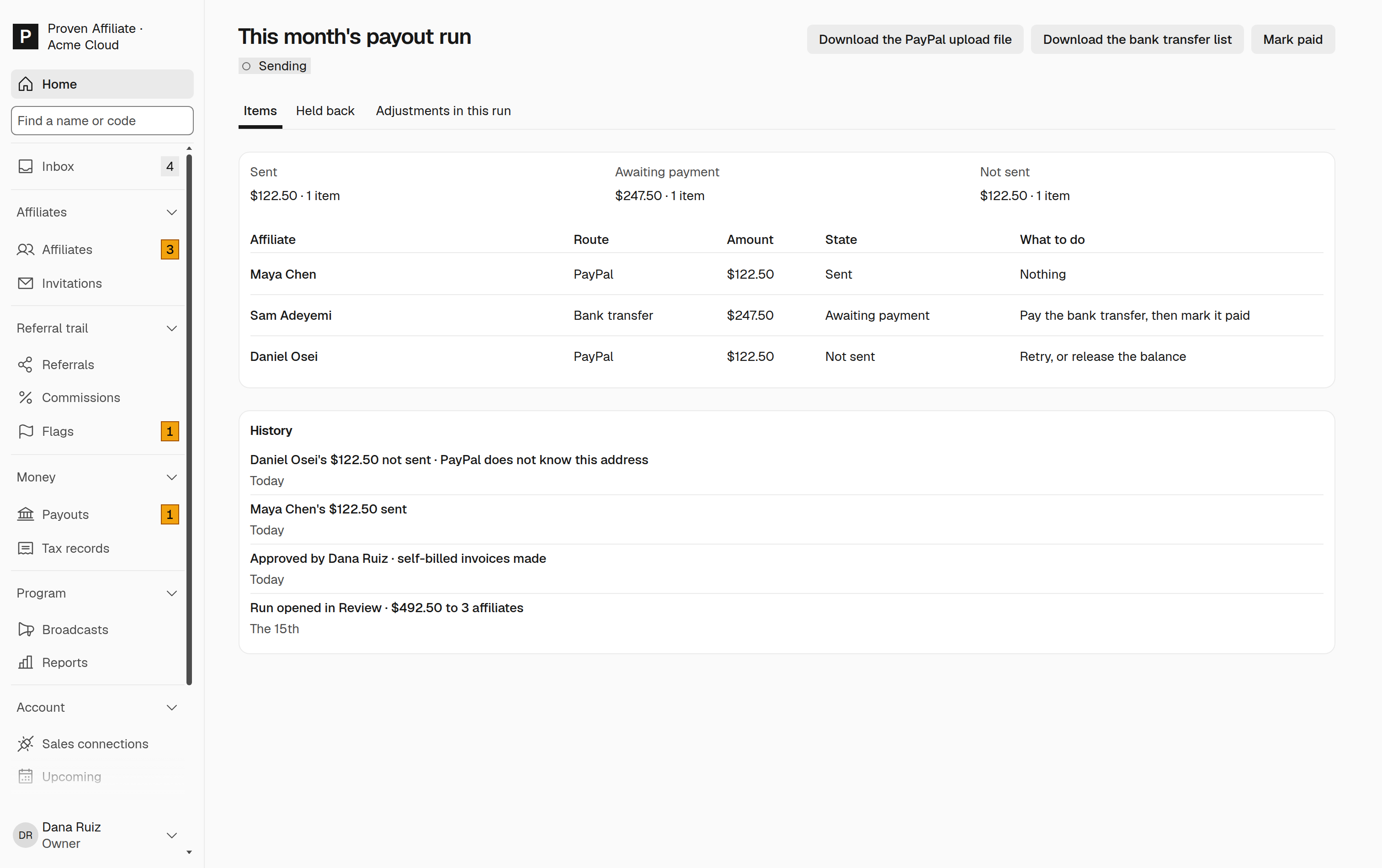
Task: Collapse the Affiliates section chevron
Action: pos(171,212)
